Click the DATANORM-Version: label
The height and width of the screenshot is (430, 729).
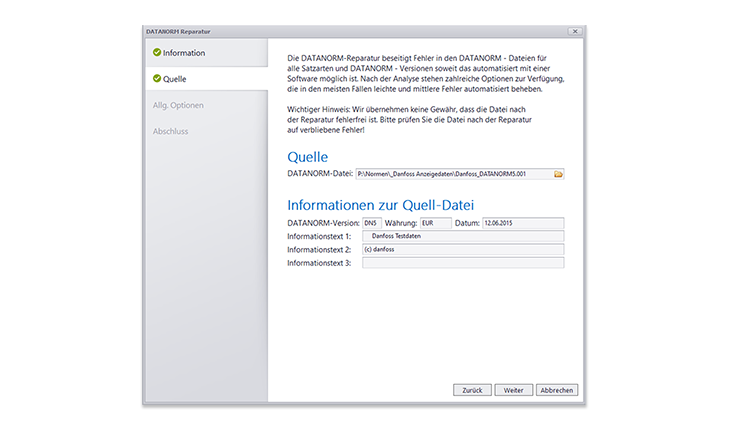click(323, 223)
